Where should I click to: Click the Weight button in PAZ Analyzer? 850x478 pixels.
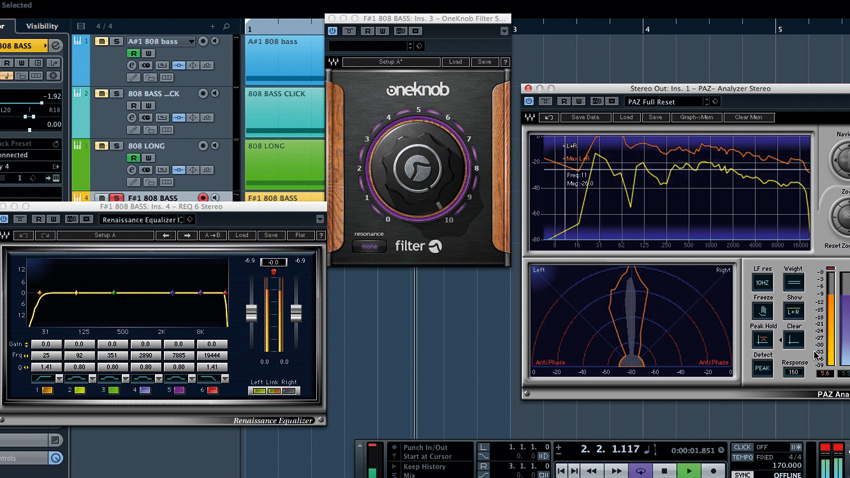tap(794, 282)
